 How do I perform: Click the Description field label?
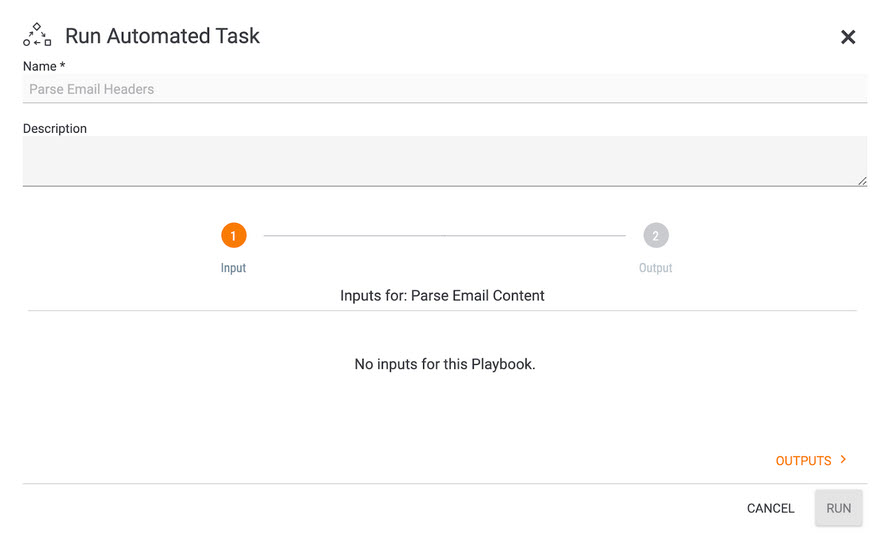pos(55,128)
